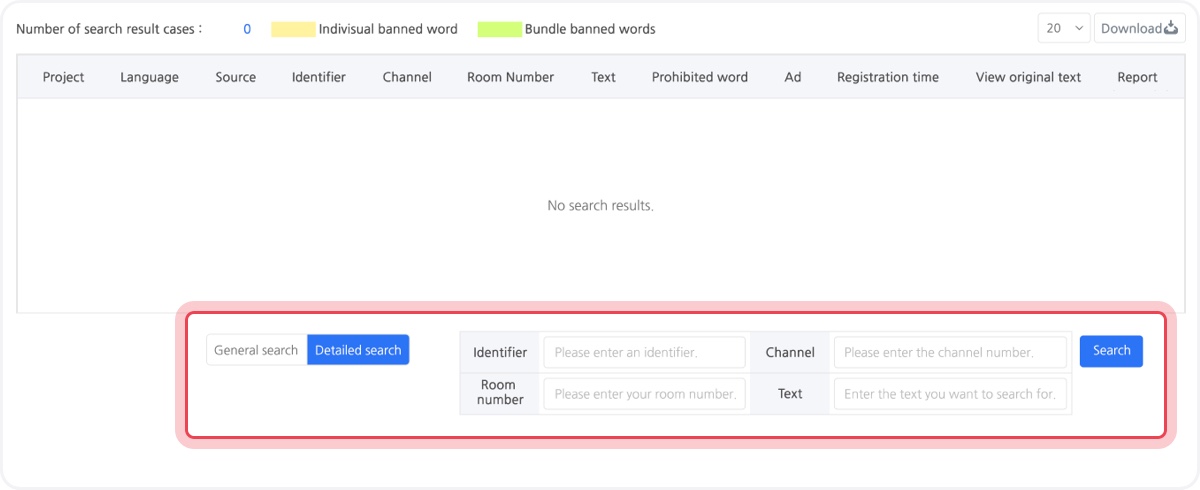Click the Download button icon
The width and height of the screenshot is (1200, 490).
click(x=1172, y=28)
